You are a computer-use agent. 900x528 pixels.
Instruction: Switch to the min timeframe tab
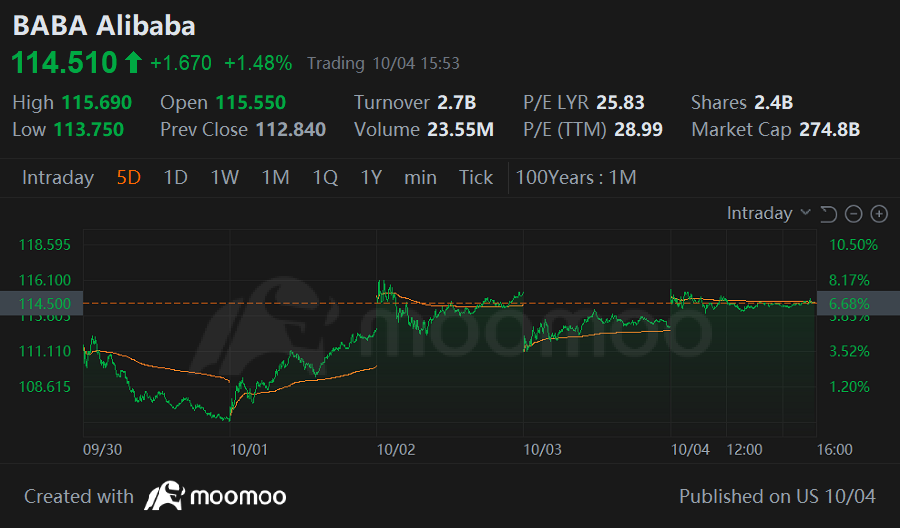[x=420, y=178]
